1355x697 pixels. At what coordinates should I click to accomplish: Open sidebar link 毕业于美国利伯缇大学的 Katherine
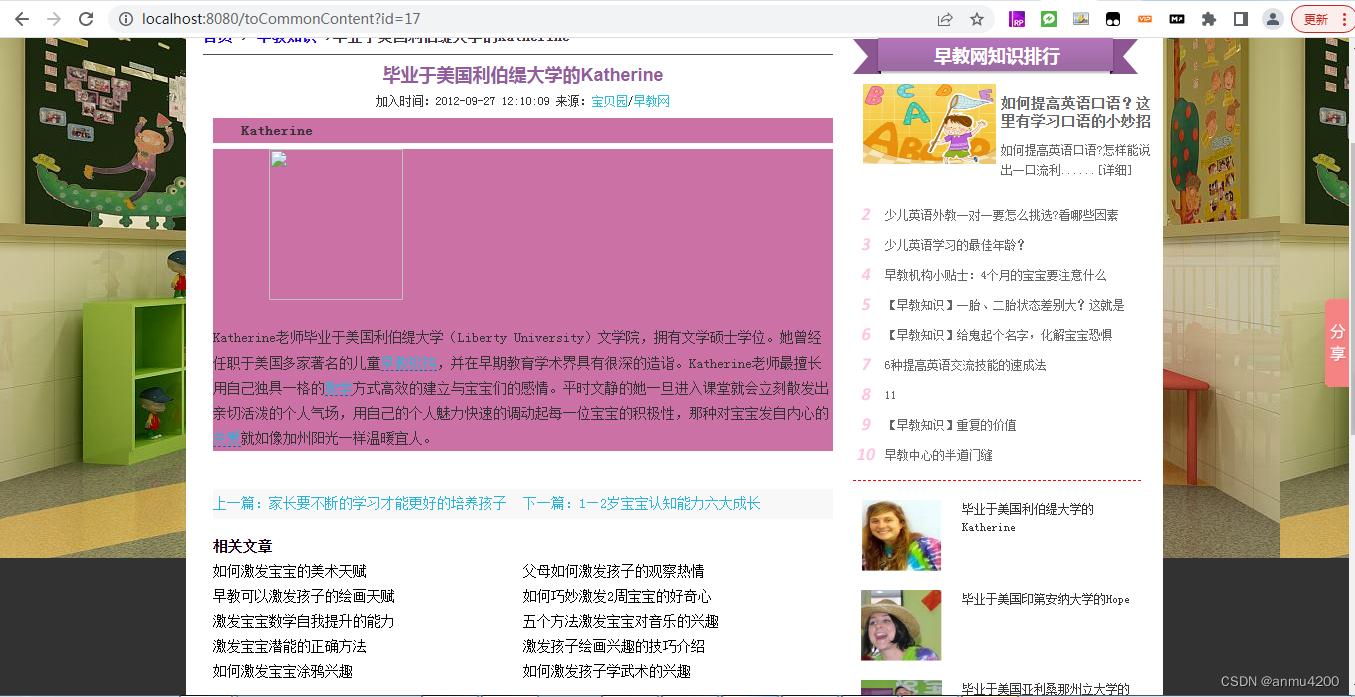click(1028, 518)
